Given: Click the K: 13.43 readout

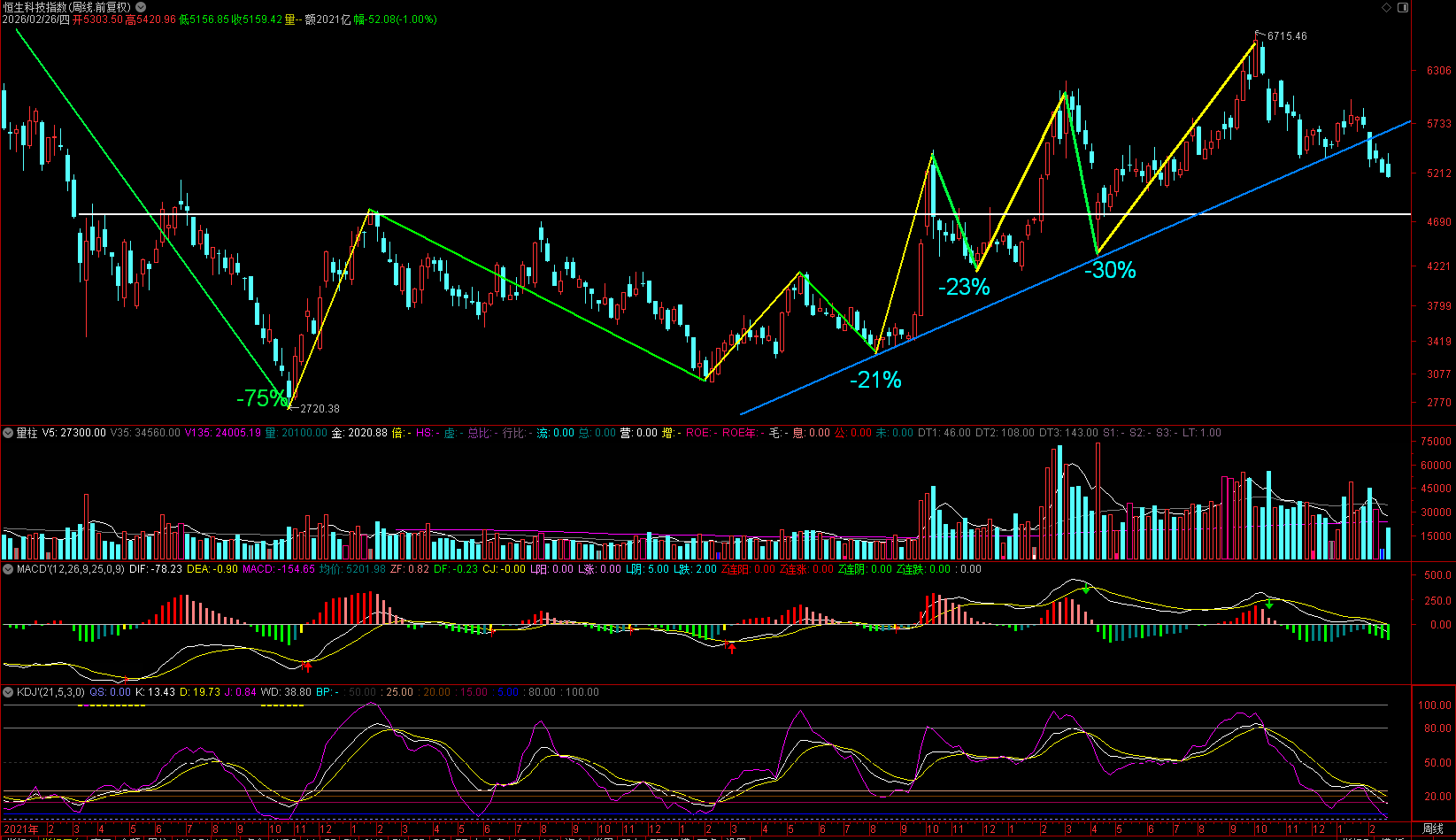Looking at the screenshot, I should 156,692.
